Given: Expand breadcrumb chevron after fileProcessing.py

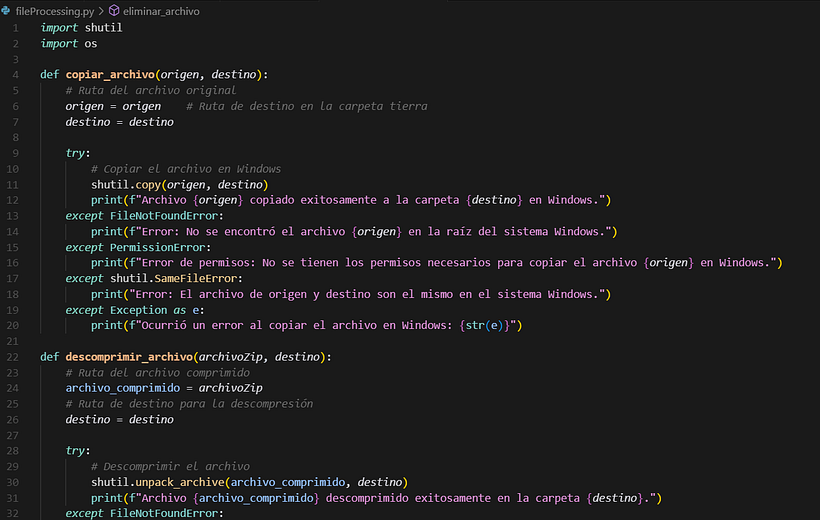Looking at the screenshot, I should [101, 11].
